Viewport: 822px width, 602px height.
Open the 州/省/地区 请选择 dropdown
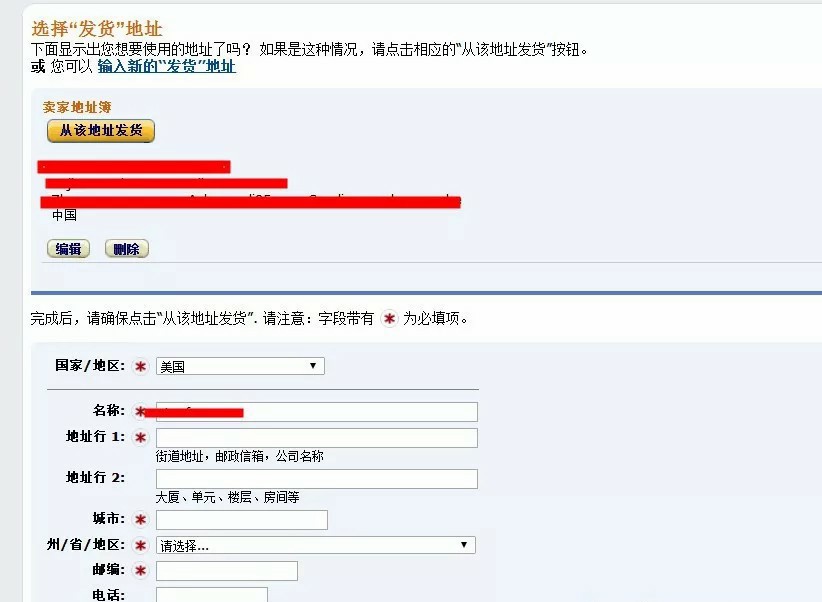pos(316,545)
